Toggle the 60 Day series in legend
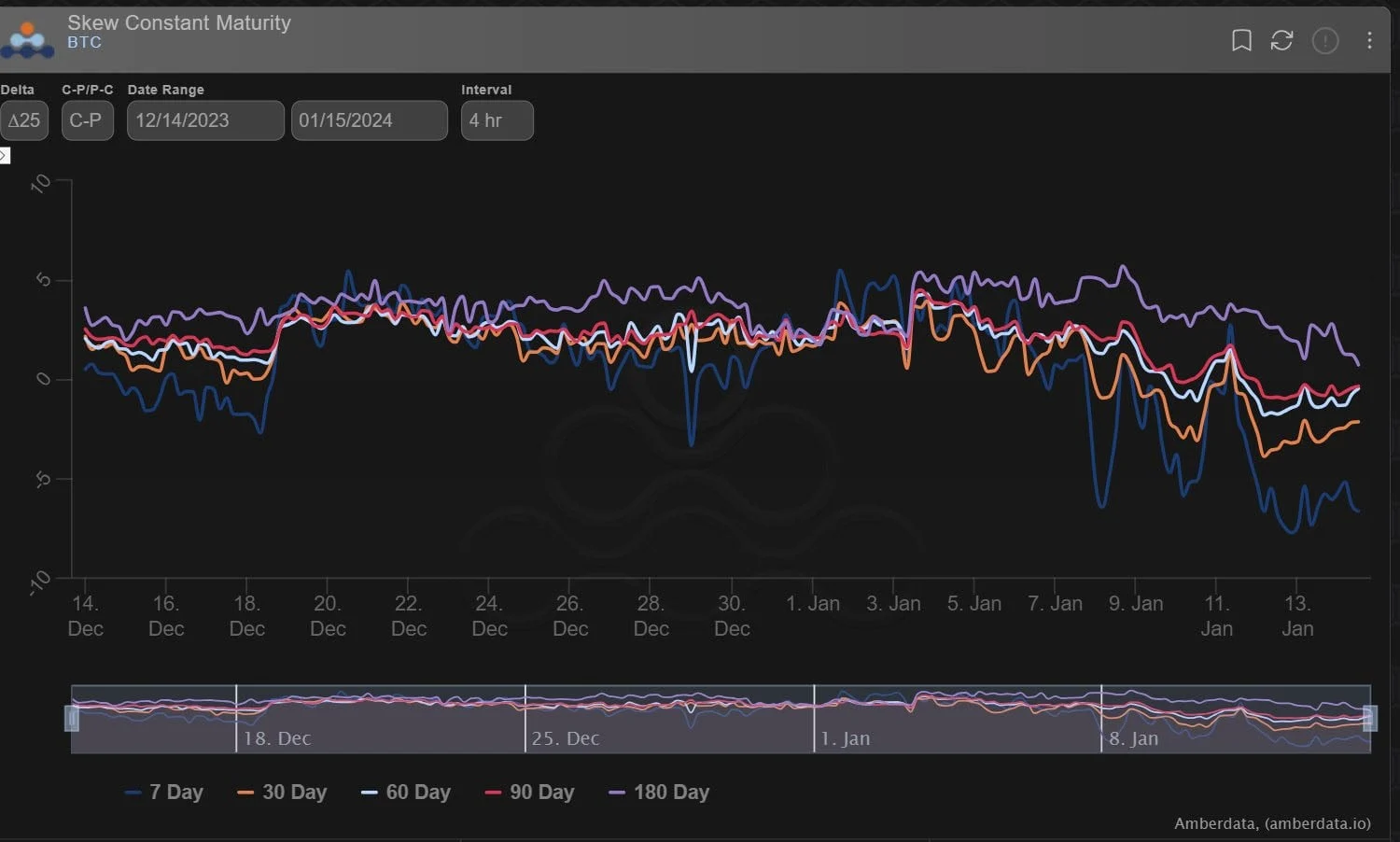Screen dimensions: 1400x842 (406, 793)
